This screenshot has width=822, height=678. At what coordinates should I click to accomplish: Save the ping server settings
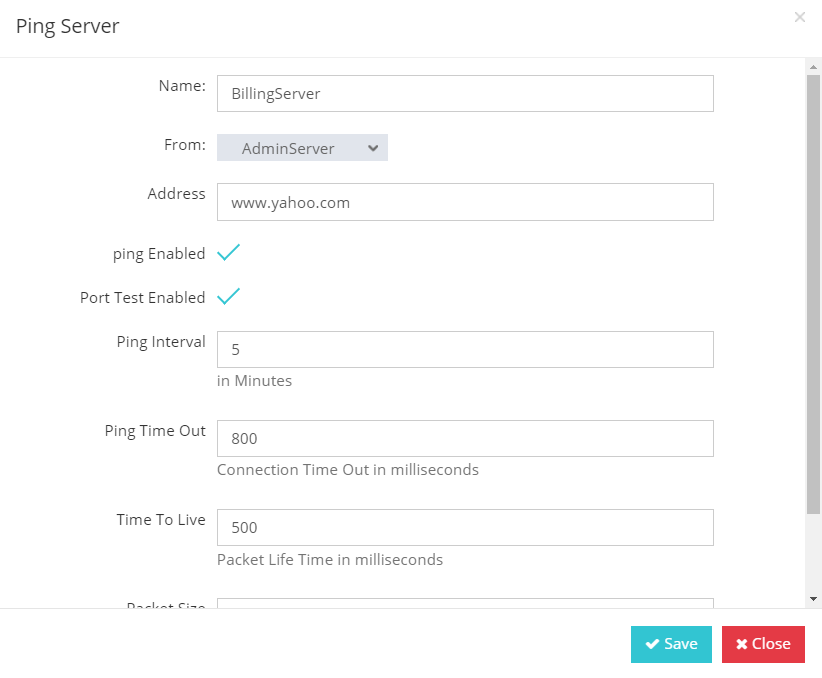click(x=671, y=644)
